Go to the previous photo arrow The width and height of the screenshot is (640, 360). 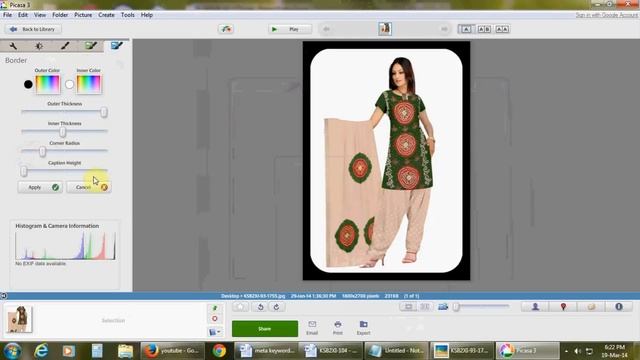(326, 29)
